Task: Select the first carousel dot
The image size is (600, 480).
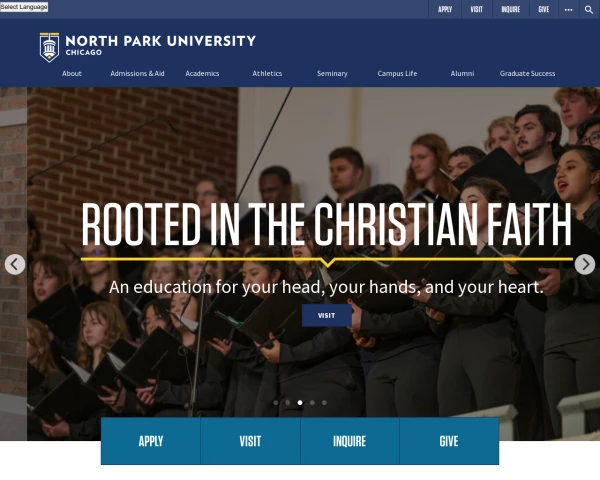Action: coord(276,403)
